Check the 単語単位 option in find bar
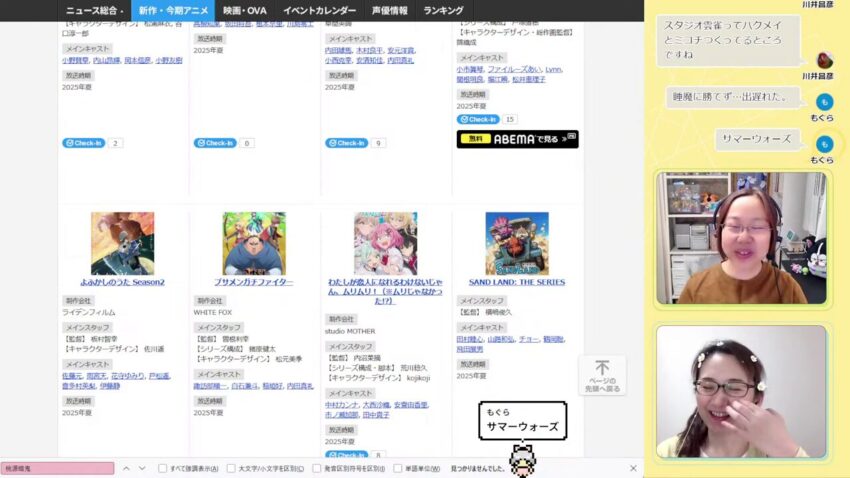Viewport: 850px width, 478px height. click(398, 468)
